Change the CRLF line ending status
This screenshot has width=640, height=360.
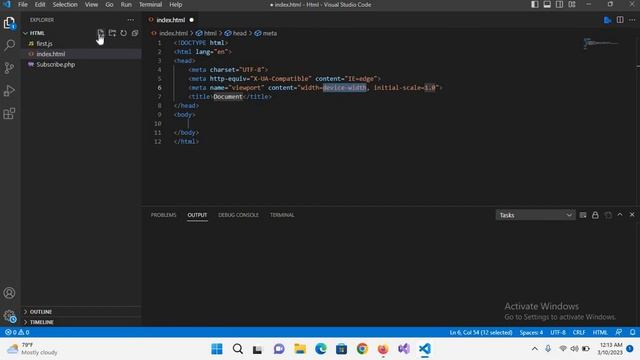[579, 332]
